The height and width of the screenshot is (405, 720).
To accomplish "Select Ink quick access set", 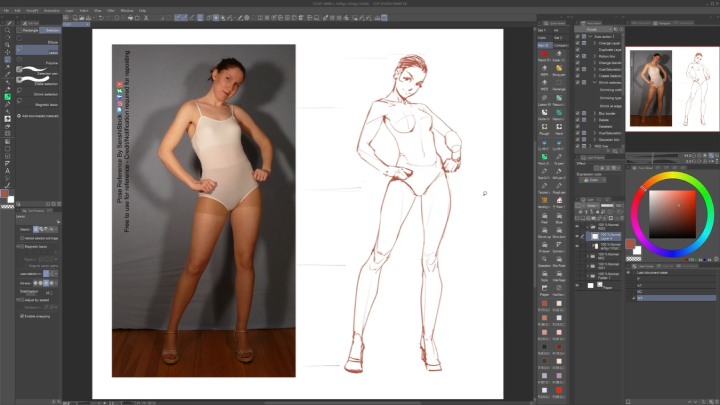I will pos(560,30).
